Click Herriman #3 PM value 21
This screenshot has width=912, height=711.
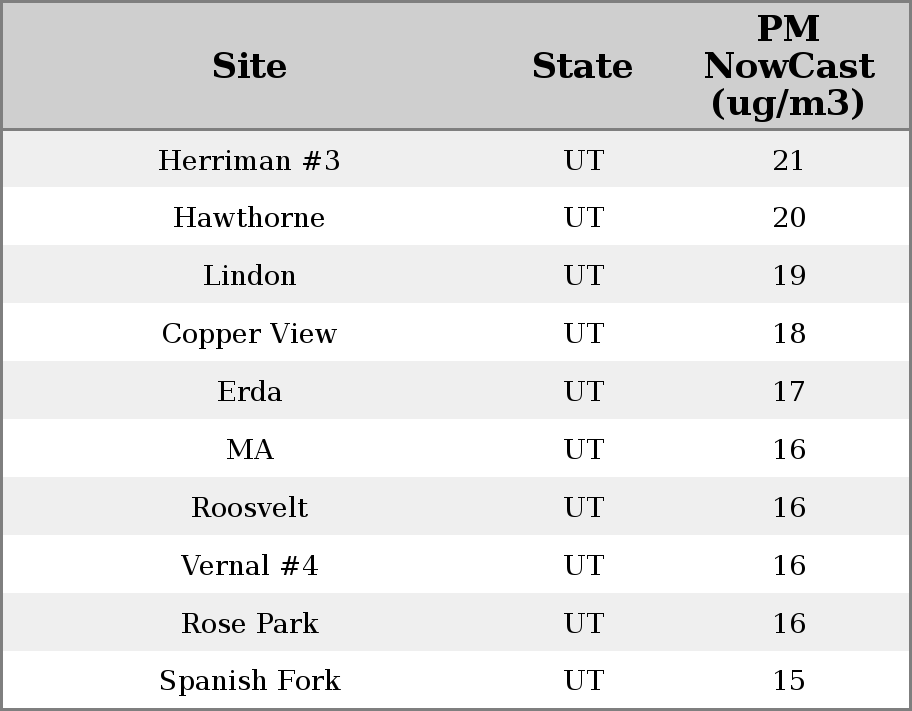click(x=788, y=161)
